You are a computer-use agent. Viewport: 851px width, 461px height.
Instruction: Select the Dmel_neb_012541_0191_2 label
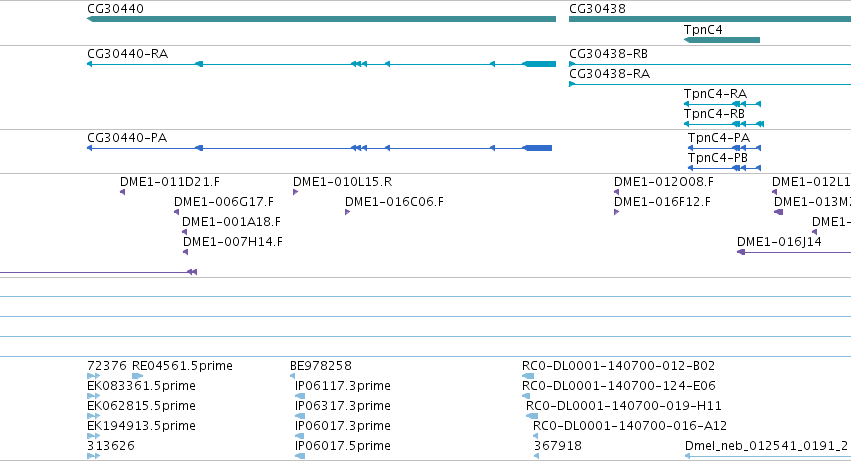pyautogui.click(x=766, y=446)
